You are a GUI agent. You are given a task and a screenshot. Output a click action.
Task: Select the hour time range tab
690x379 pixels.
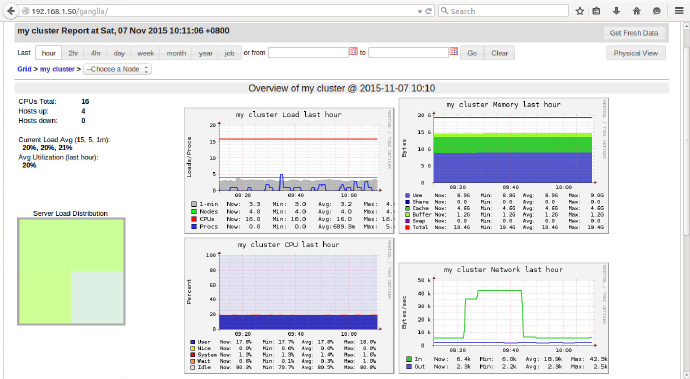(48, 53)
